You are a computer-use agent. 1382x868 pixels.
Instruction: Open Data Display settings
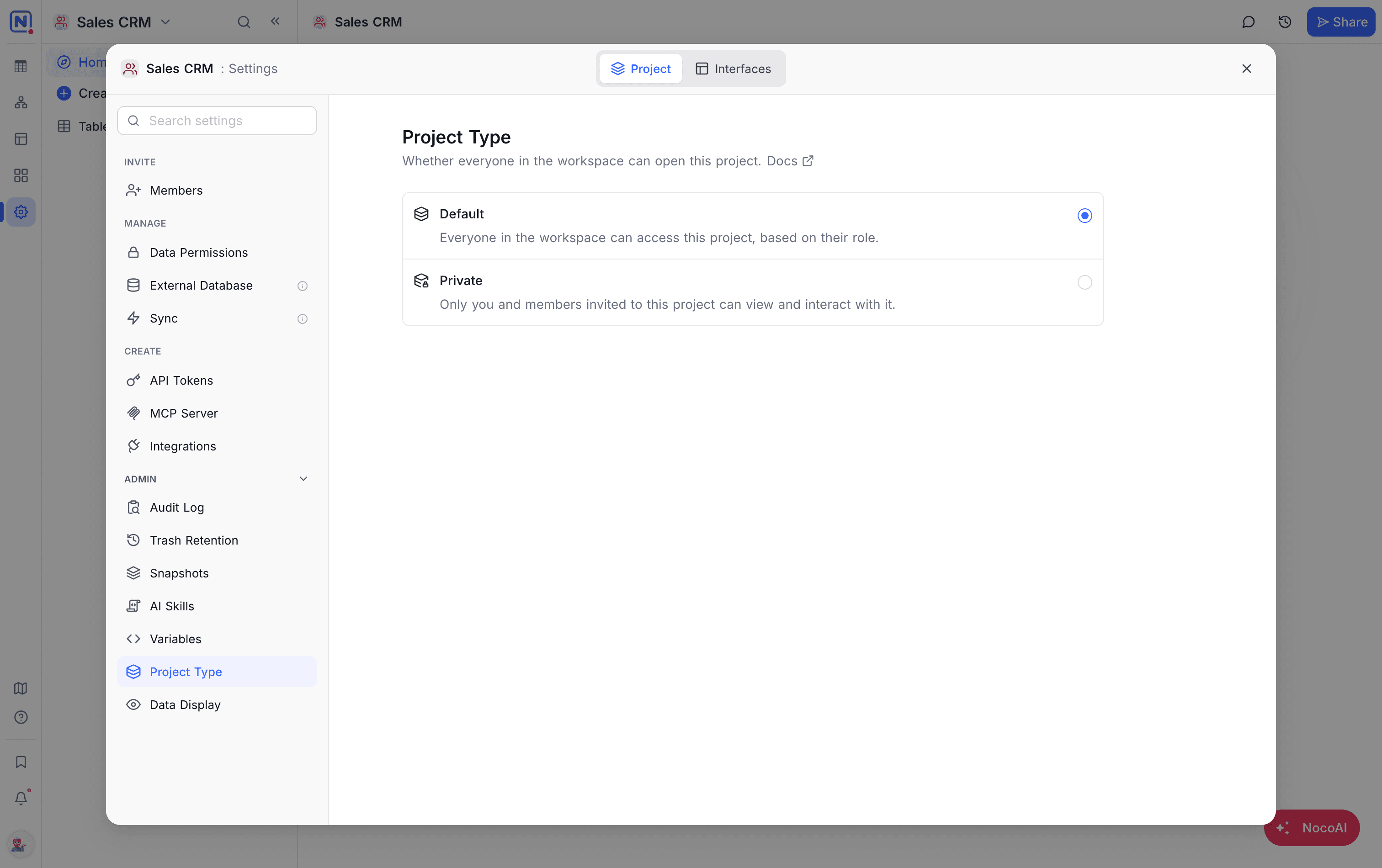[x=217, y=704]
